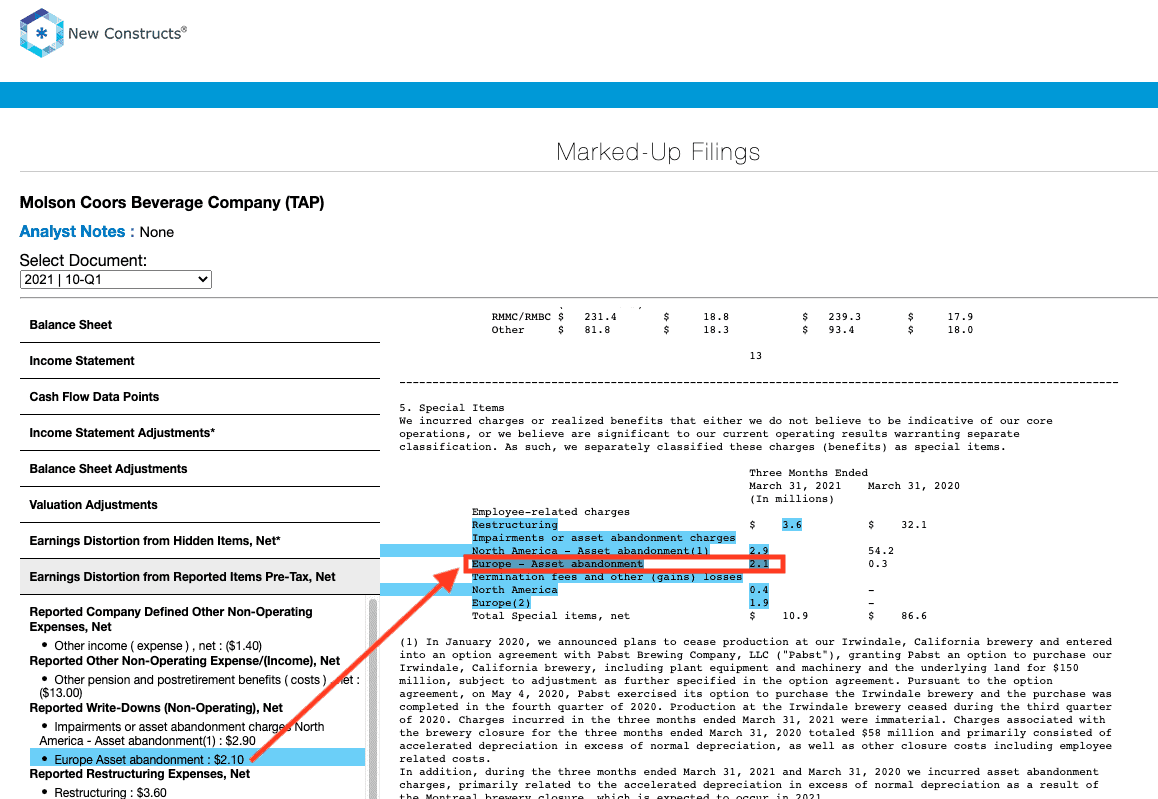Click the Molson Coors Beverage Company (TAP) title
1158x799 pixels.
click(x=172, y=202)
